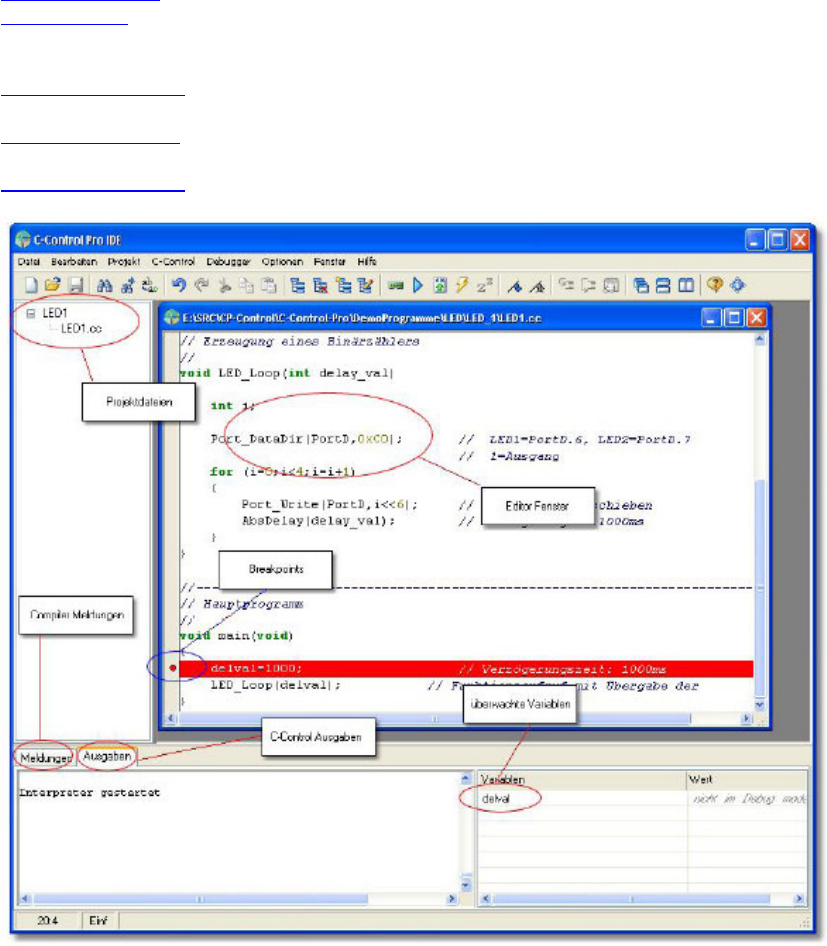Select LED1.cc in the project tree
Image resolution: width=827 pixels, height=946 pixels.
pos(81,329)
